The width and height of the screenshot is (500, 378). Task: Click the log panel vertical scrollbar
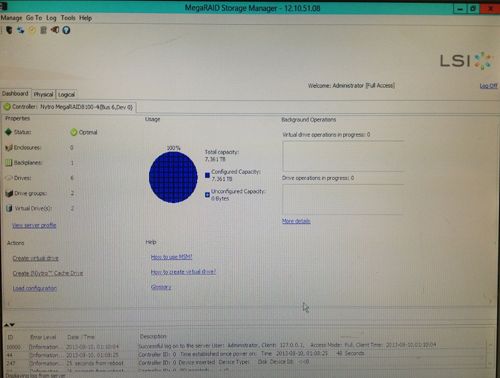(x=490, y=355)
